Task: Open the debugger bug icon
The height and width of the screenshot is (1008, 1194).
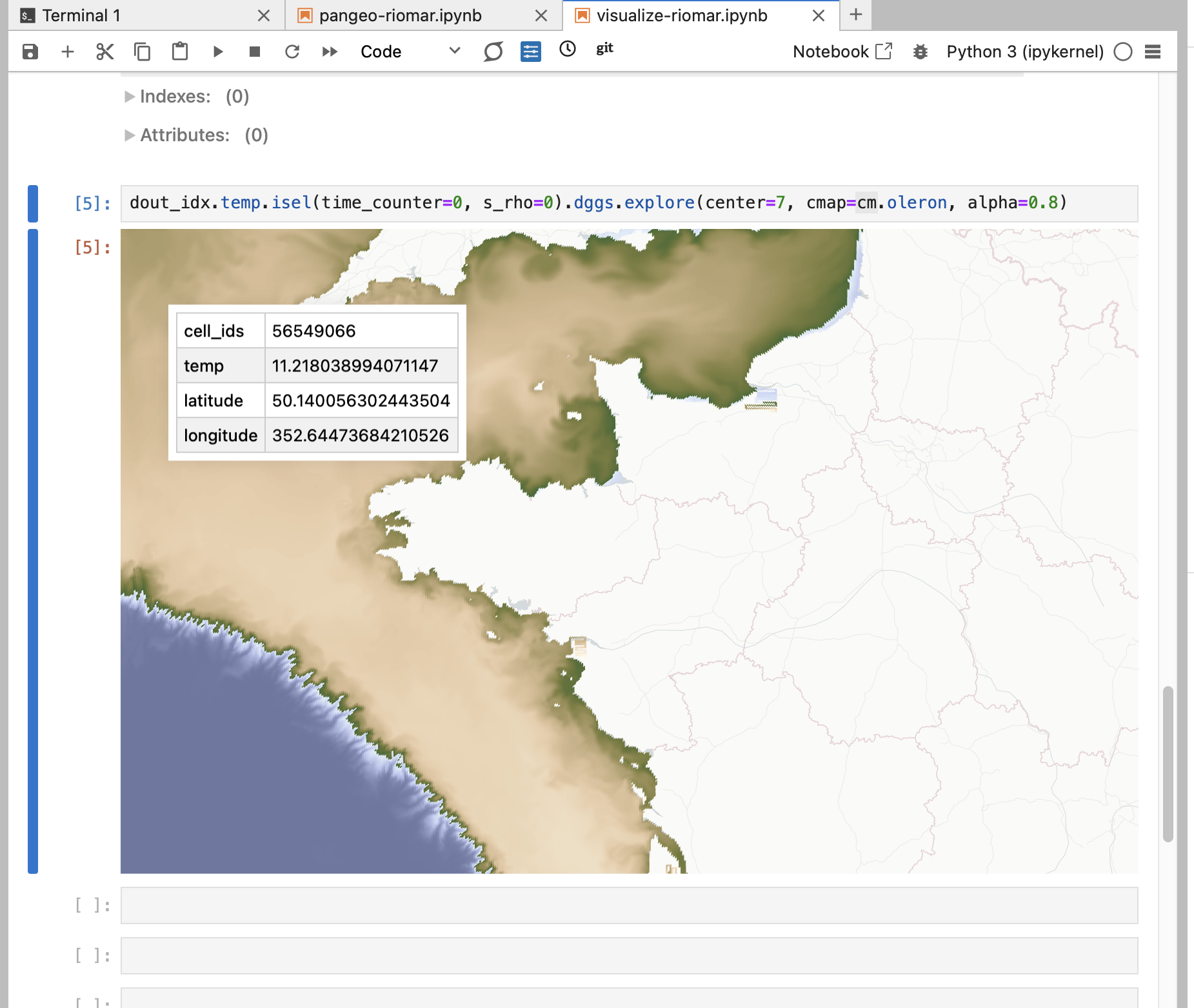Action: pyautogui.click(x=920, y=52)
